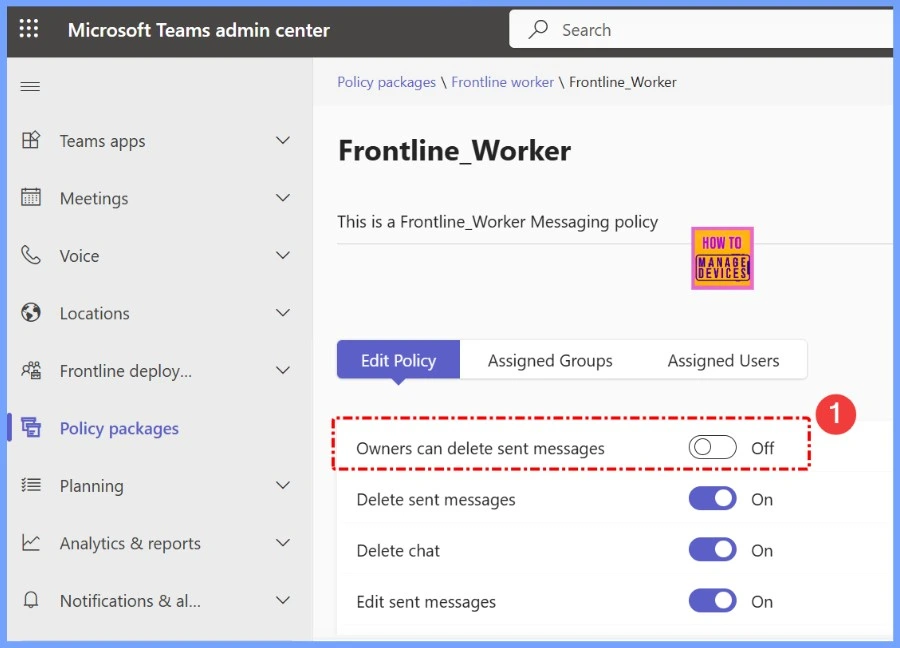Viewport: 900px width, 648px height.
Task: Click the Planning list icon
Action: pos(31,485)
